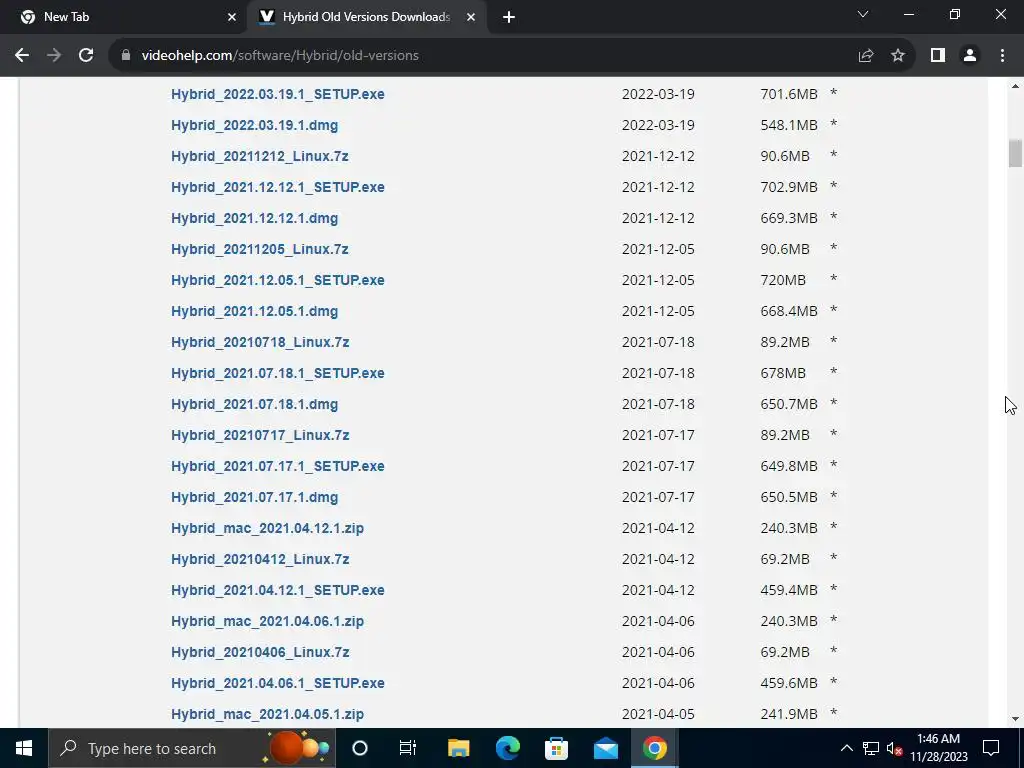The image size is (1024, 768).
Task: Go back to the previous page
Action: (22, 56)
